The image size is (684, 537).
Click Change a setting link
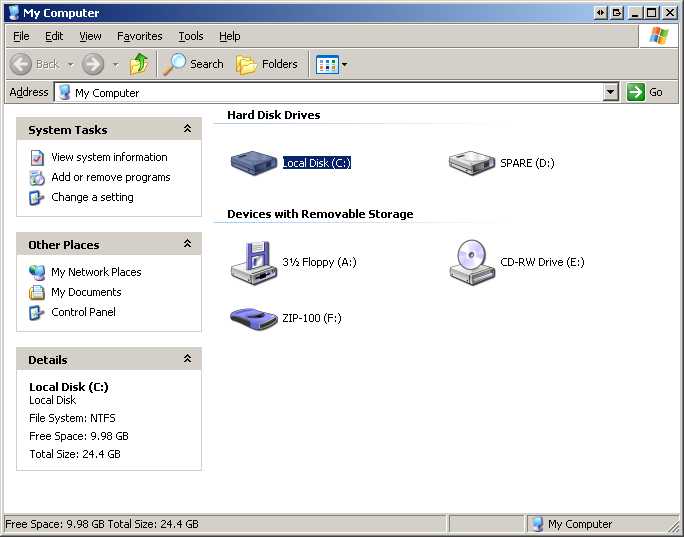click(x=92, y=197)
